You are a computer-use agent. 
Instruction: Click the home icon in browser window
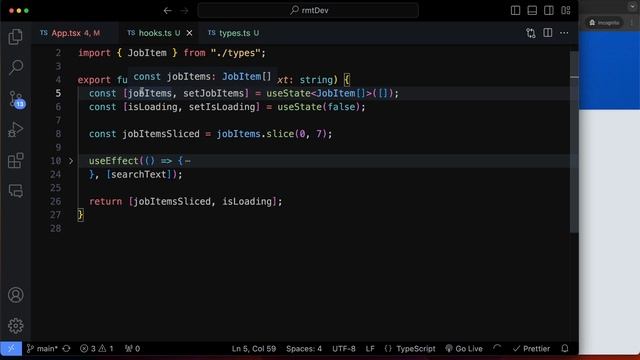point(592,22)
